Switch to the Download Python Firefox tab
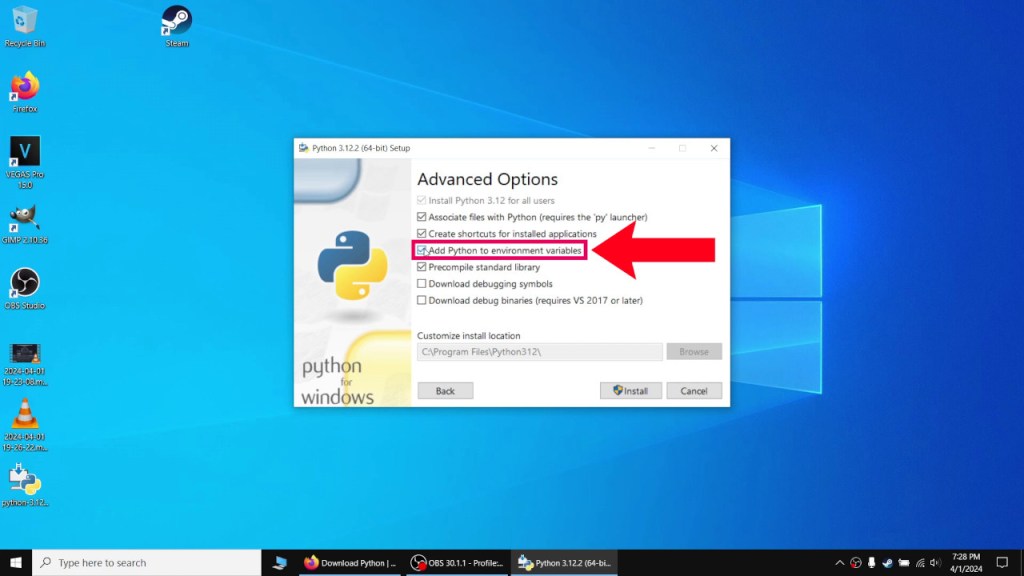 point(349,562)
